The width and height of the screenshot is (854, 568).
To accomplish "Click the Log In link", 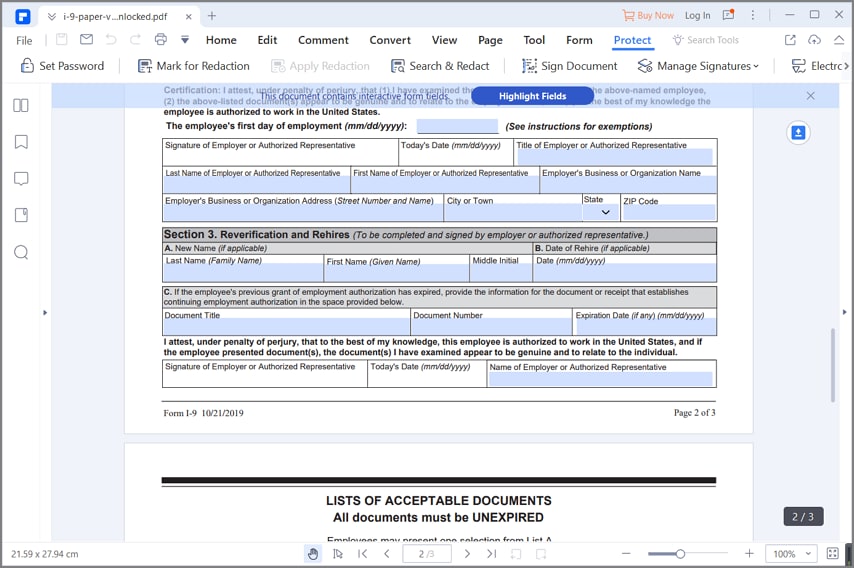I will pos(698,16).
